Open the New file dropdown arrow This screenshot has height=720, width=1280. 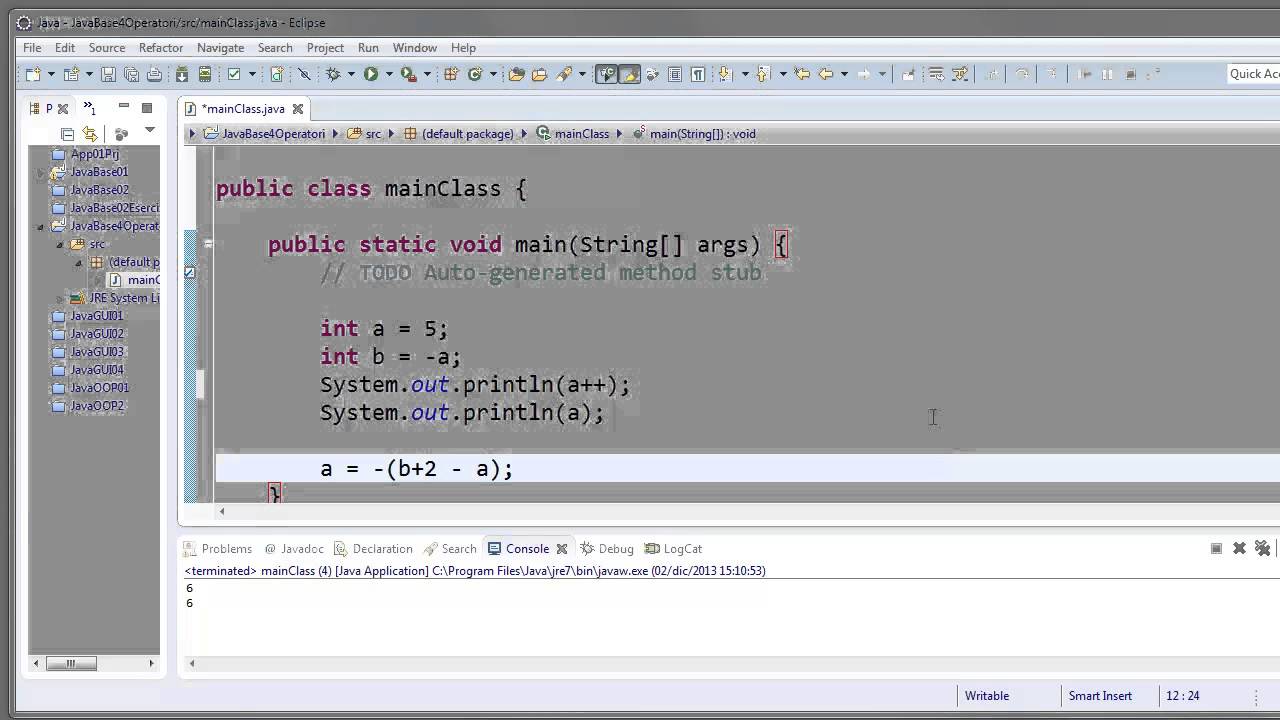click(x=51, y=74)
